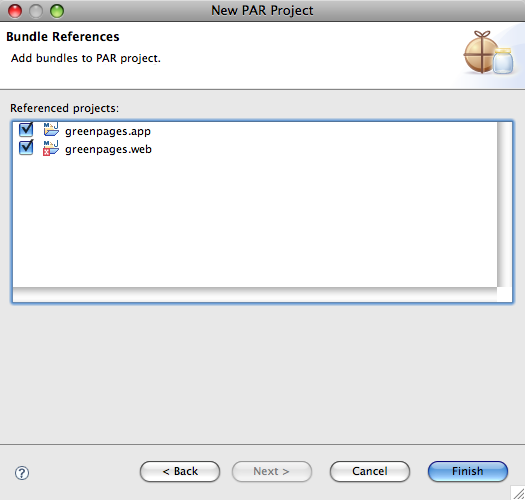Screen dimensions: 525x500
Task: Click the PAR bundle wizard banner image
Action: [x=489, y=53]
